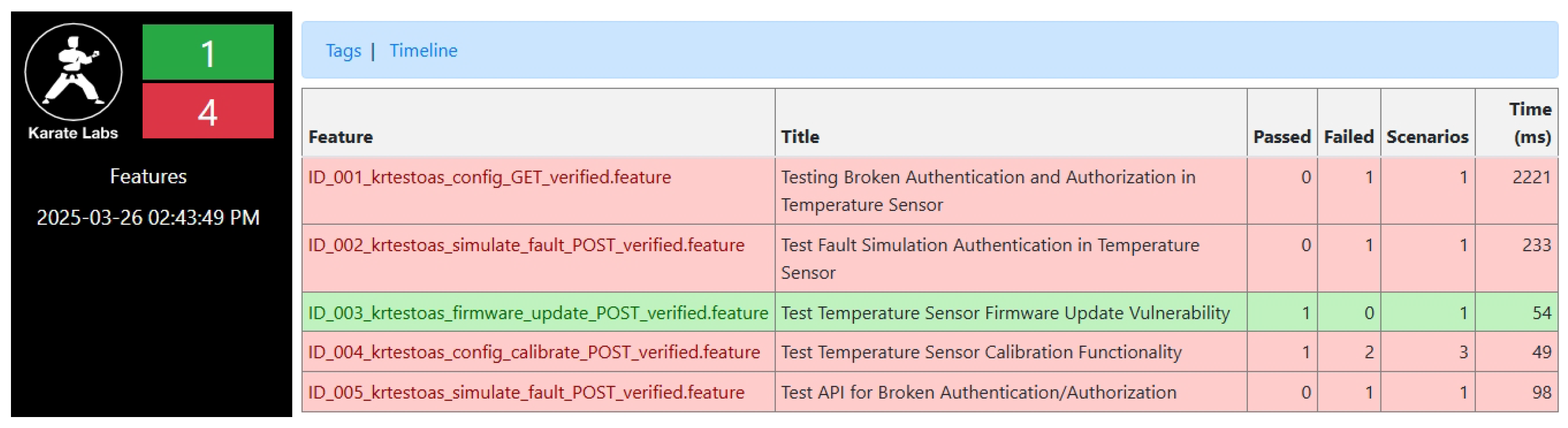Click the Karate Labs logo icon

coord(73,72)
